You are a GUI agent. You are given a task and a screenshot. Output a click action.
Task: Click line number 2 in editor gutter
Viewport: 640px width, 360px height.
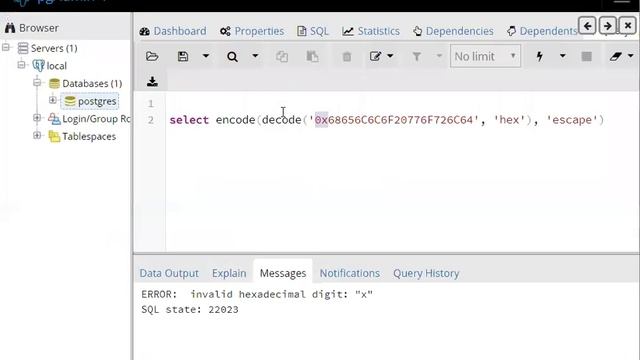pos(151,120)
